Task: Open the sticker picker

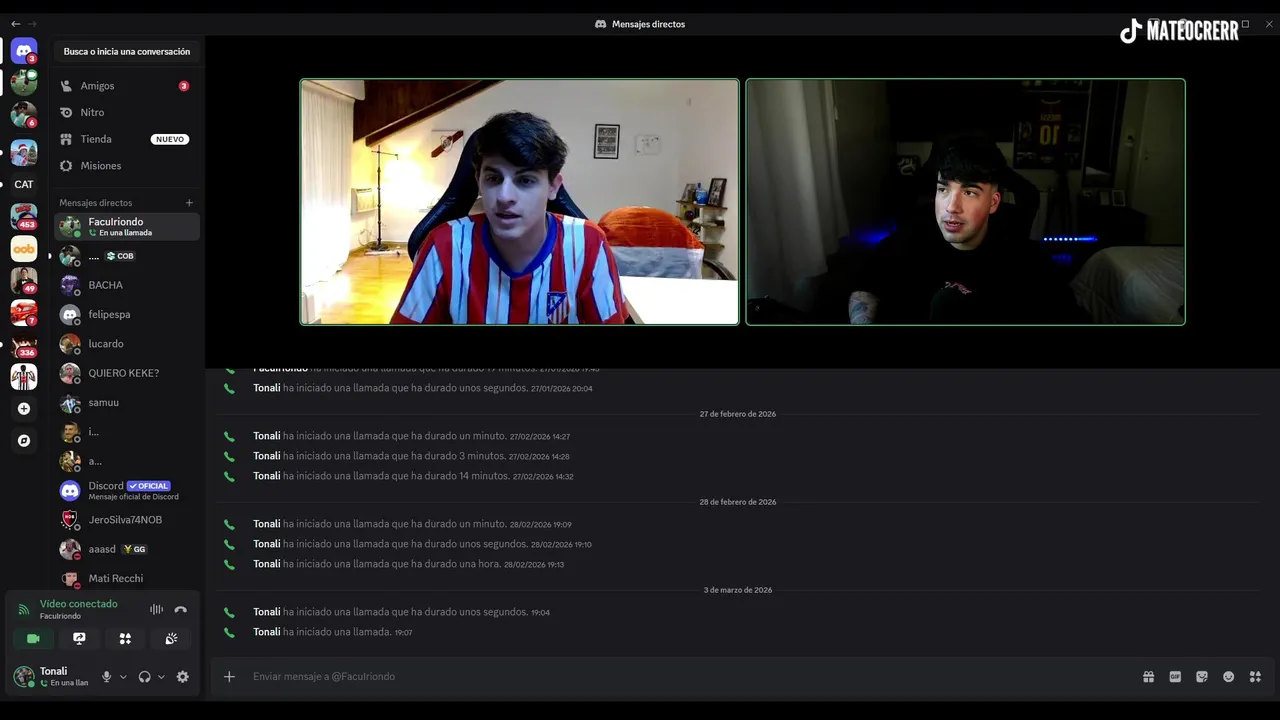Action: point(1202,677)
